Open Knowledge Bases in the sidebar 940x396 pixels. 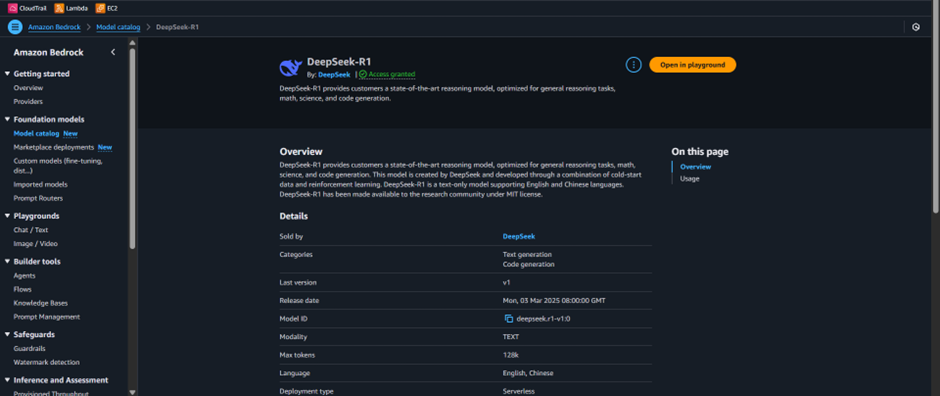coord(41,303)
